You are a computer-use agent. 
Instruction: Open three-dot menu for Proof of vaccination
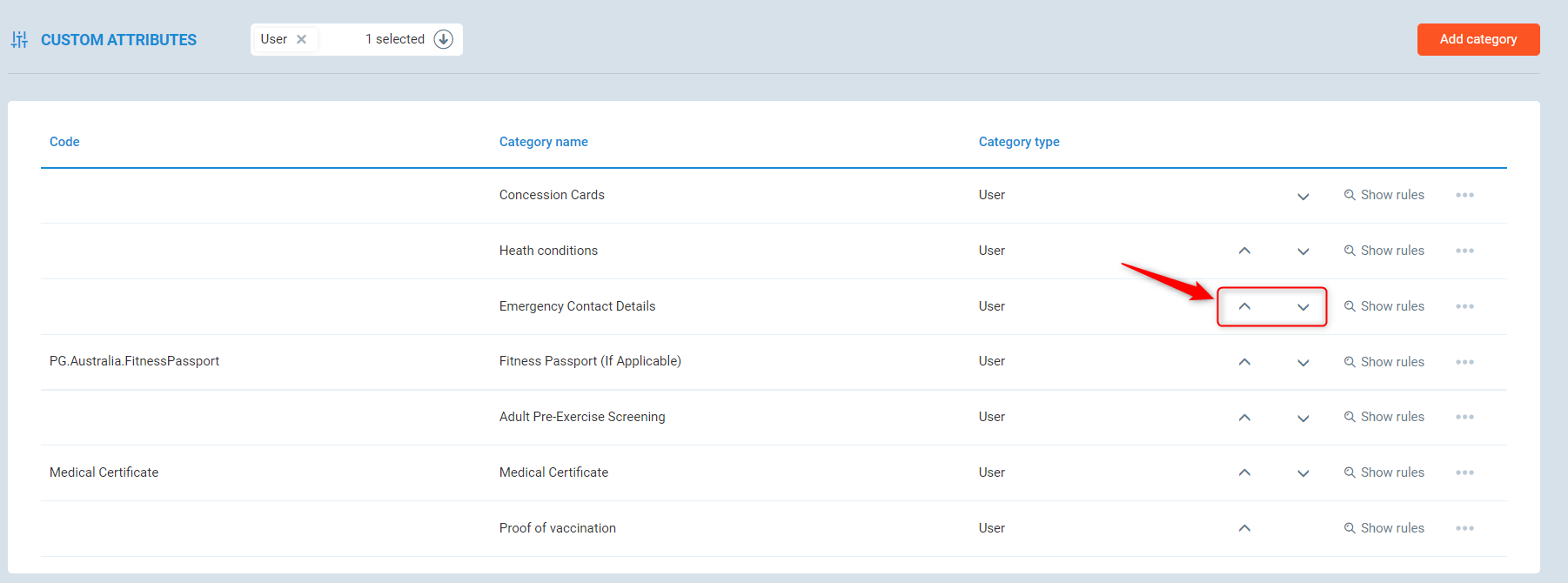click(1464, 528)
